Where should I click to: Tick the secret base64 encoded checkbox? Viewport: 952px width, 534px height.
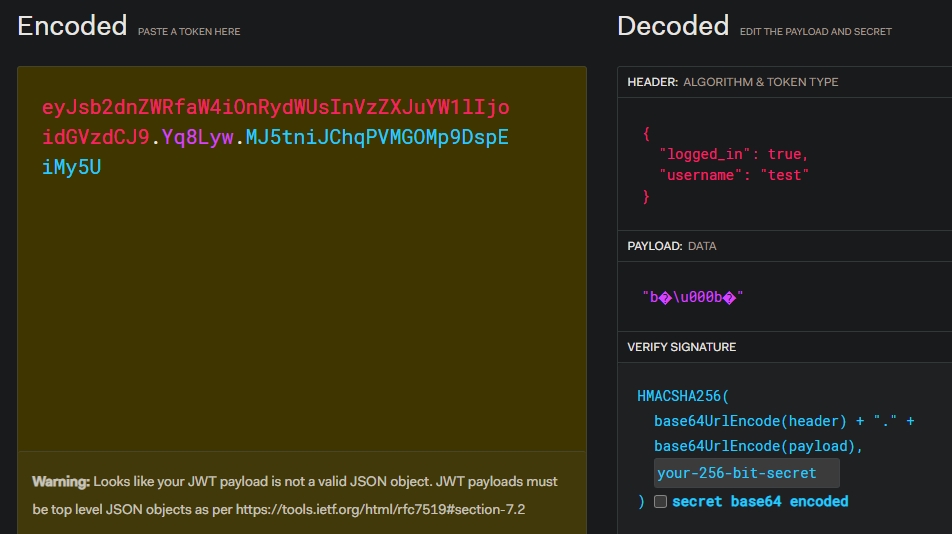(660, 501)
